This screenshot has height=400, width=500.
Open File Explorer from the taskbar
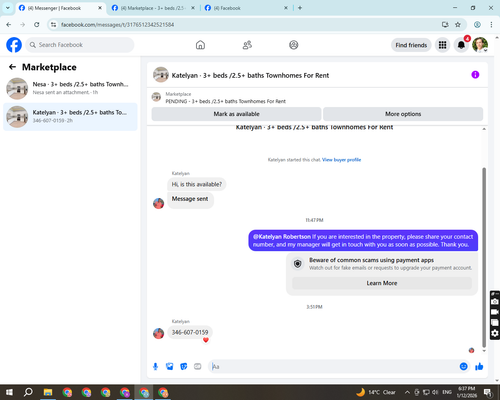tap(48, 392)
